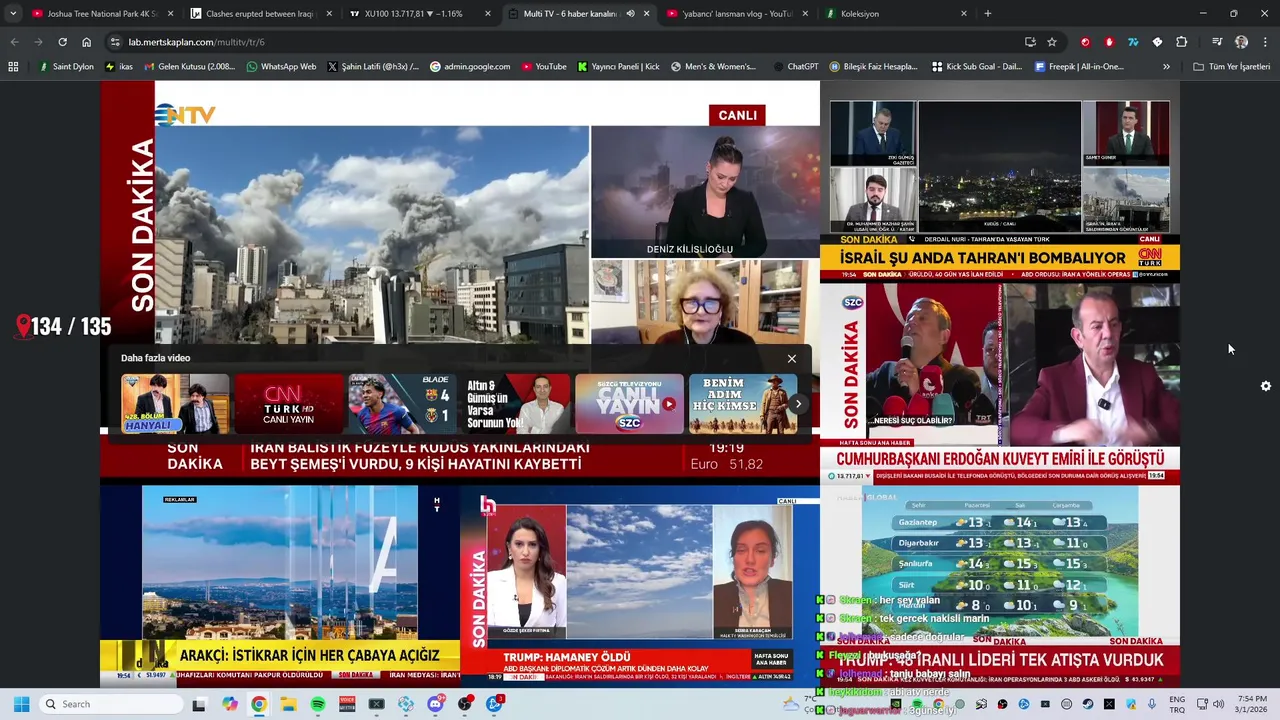Screen dimensions: 1280x720
Task: Open Şahin Latifi X bookmark
Action: point(373,67)
